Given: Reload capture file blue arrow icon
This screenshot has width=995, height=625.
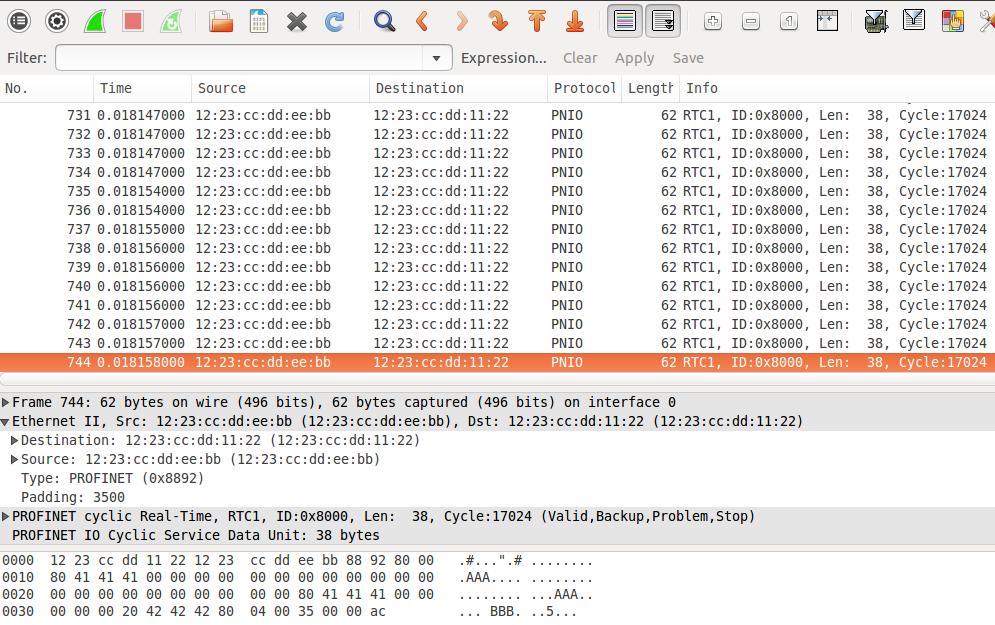Looking at the screenshot, I should [334, 21].
